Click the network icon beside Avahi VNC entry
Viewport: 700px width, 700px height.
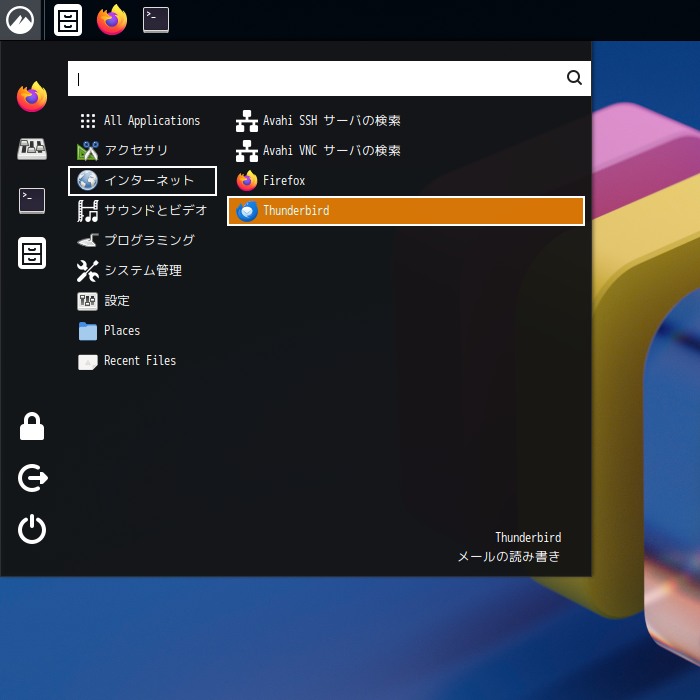click(x=247, y=151)
